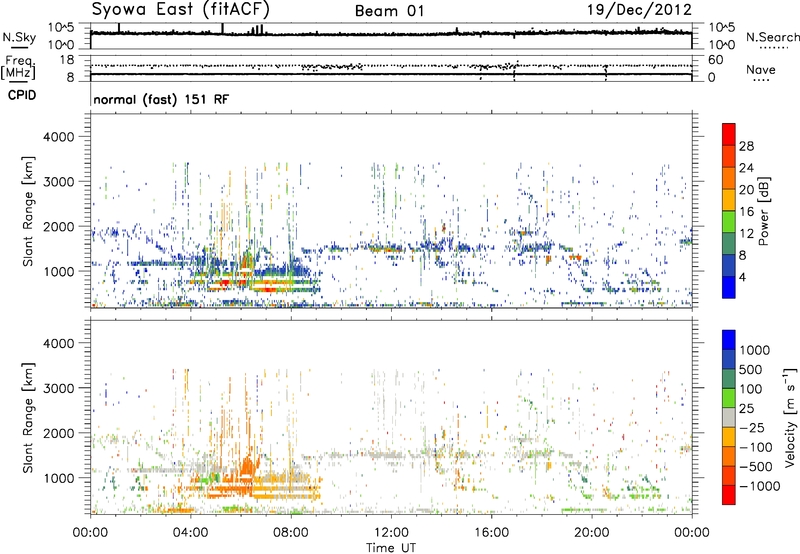This screenshot has width=800, height=554.
Task: Click the gray band of velocity colorbar
Action: (x=729, y=417)
